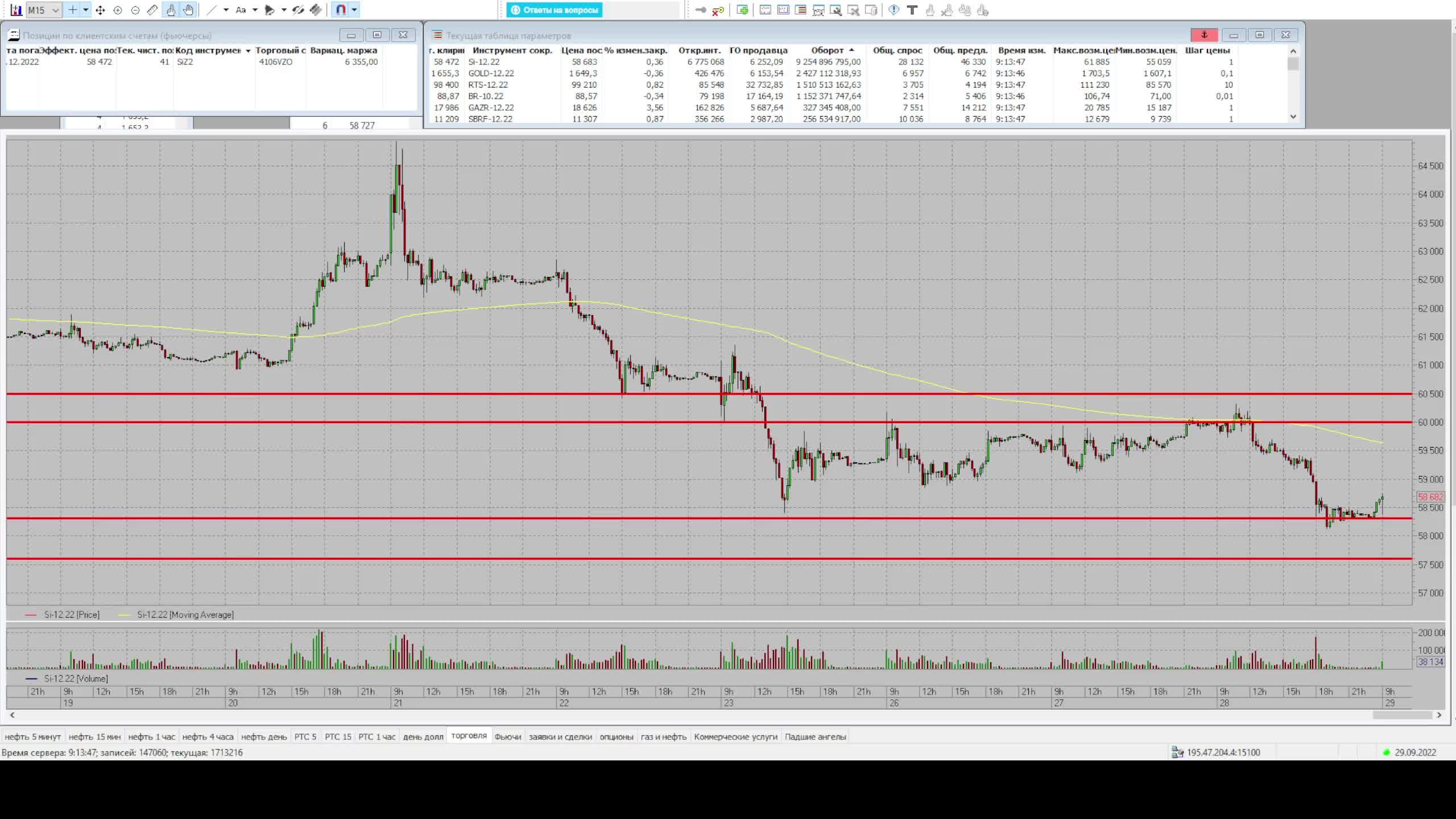Sort by the 'Оборот' column header

(x=827, y=51)
